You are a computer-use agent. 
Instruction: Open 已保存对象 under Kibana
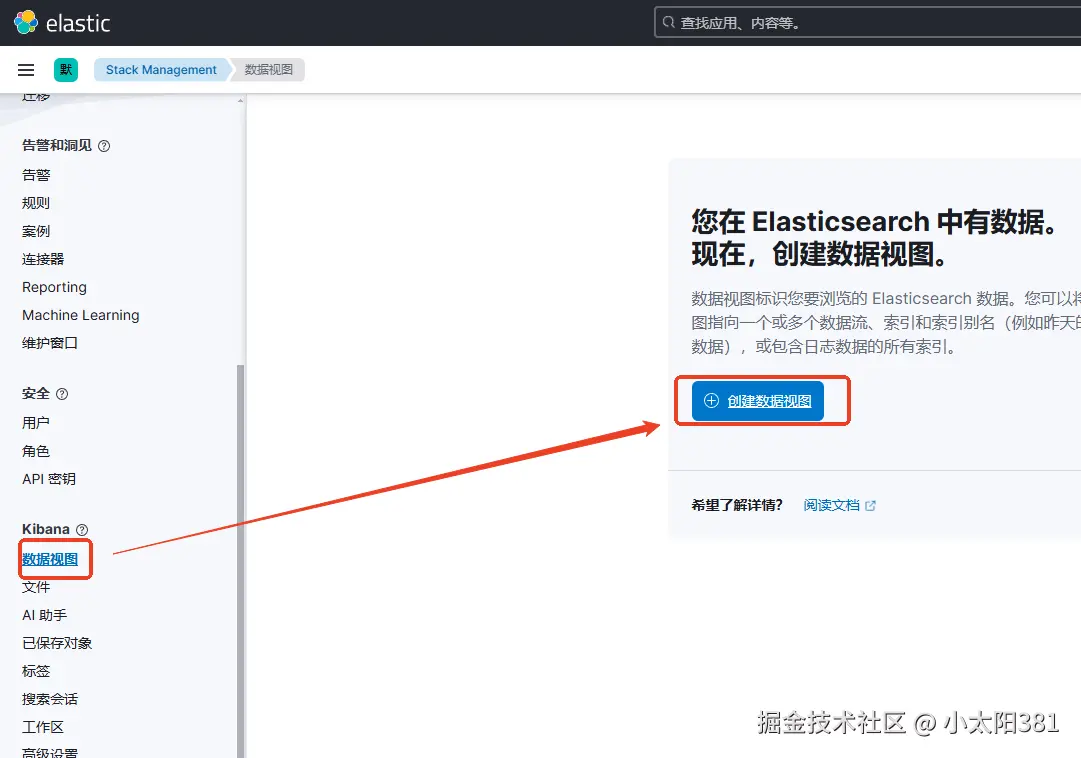click(57, 644)
